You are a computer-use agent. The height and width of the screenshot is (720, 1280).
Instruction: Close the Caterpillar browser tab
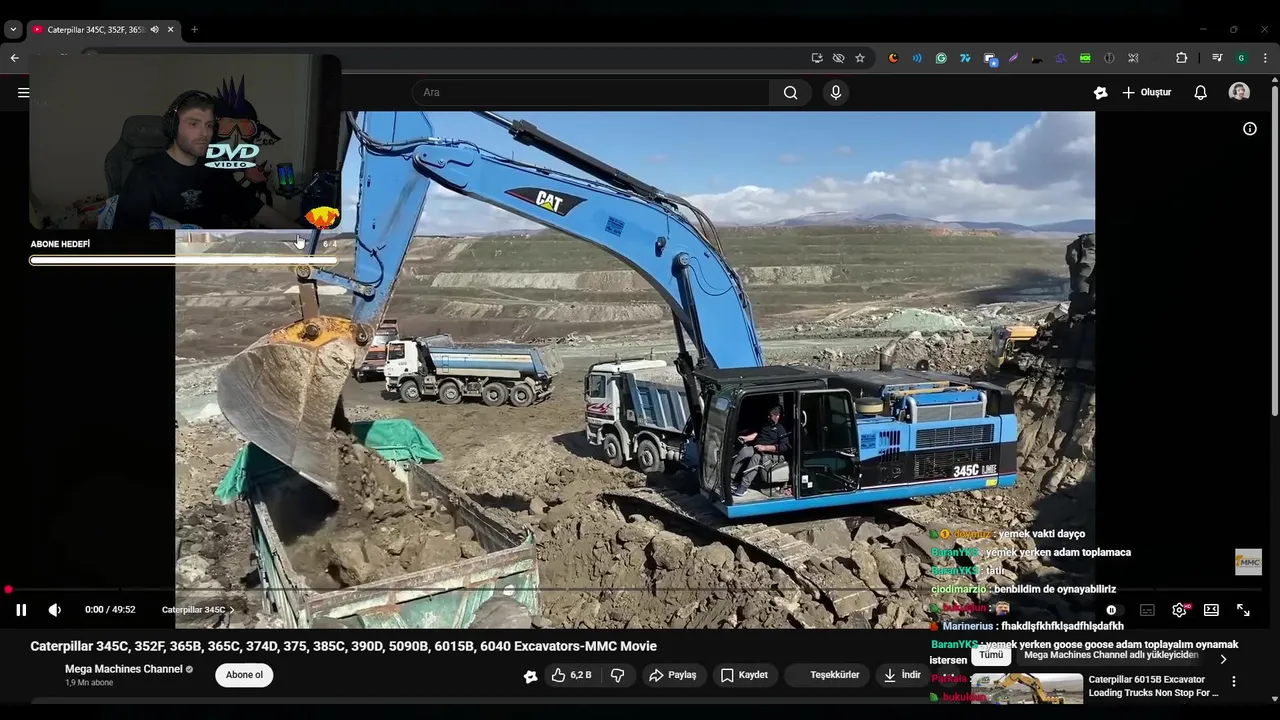point(170,30)
